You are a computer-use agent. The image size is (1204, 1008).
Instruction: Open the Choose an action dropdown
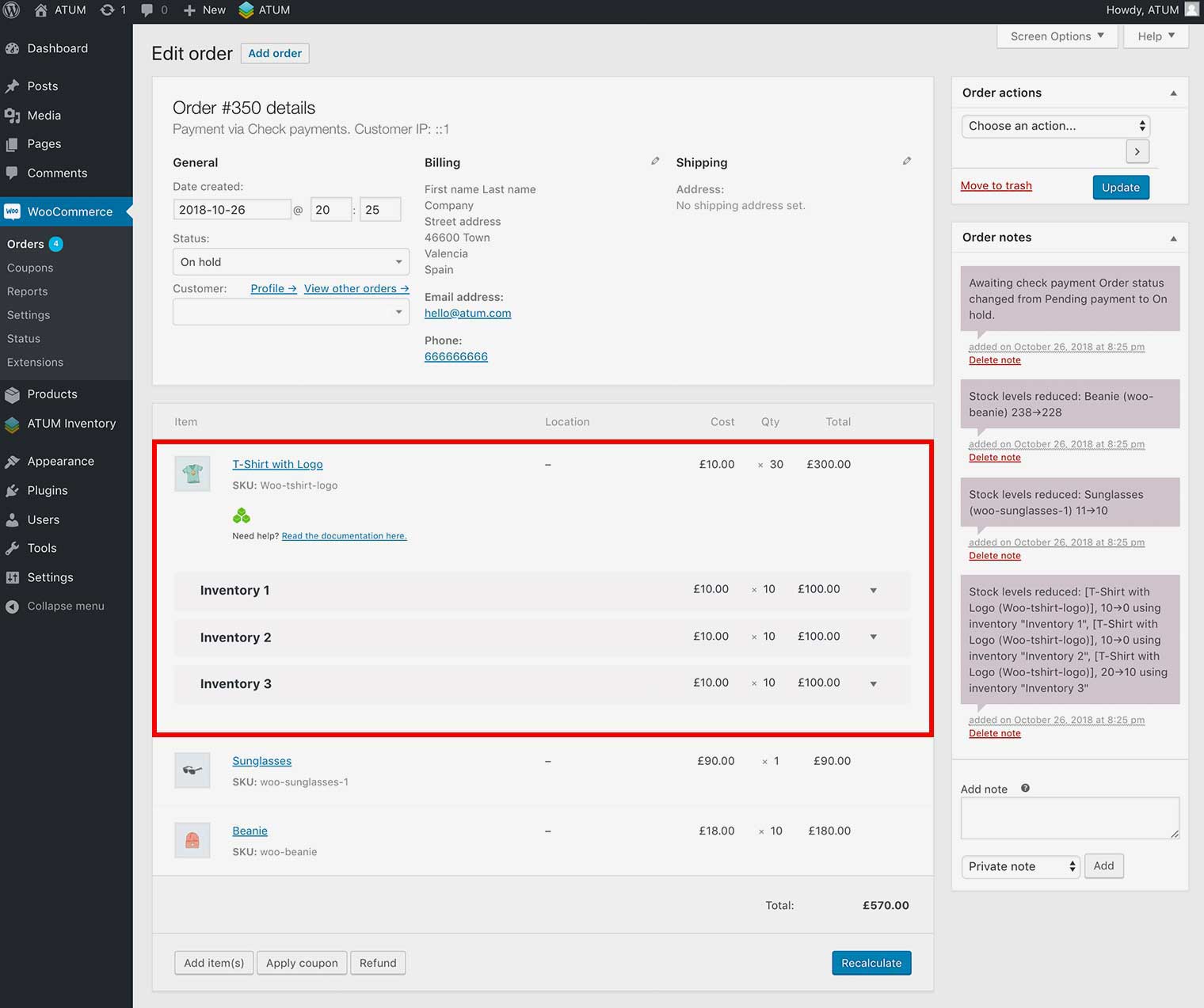point(1056,126)
